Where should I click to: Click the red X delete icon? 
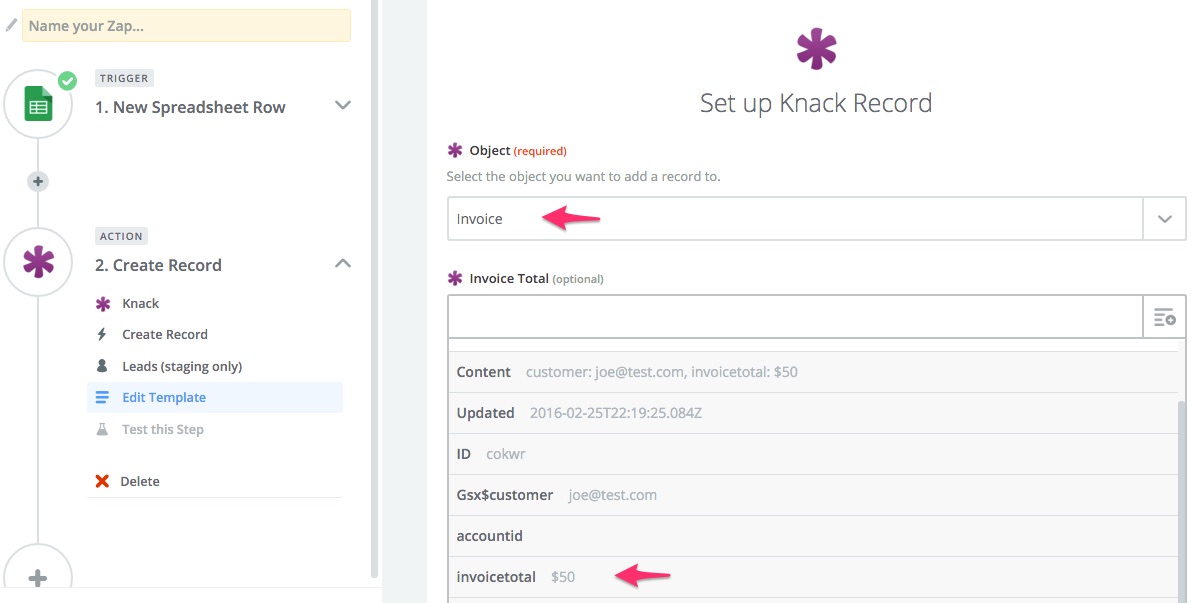(x=102, y=481)
